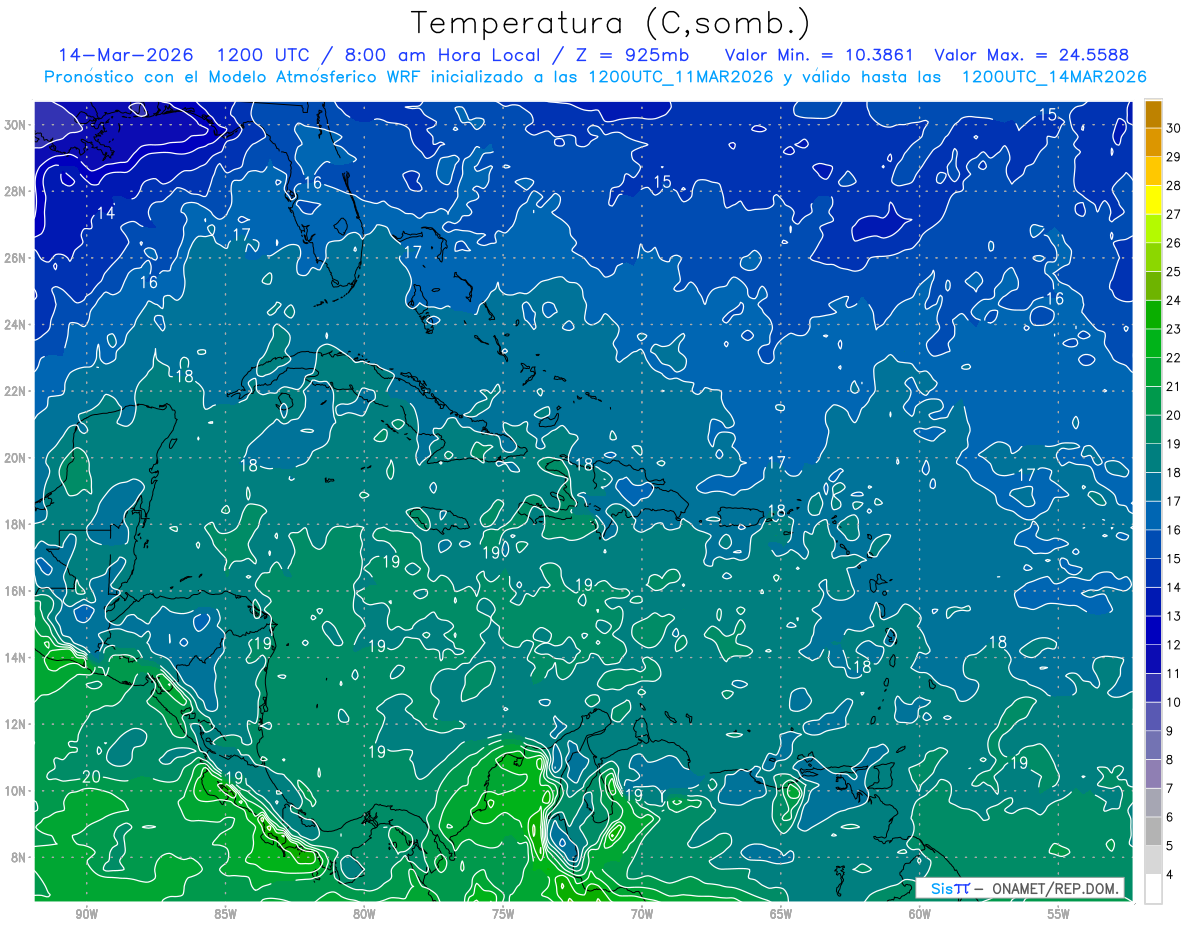This screenshot has width=1200, height=927.
Task: Click the colorbar scale label 25
Action: pyautogui.click(x=1174, y=271)
